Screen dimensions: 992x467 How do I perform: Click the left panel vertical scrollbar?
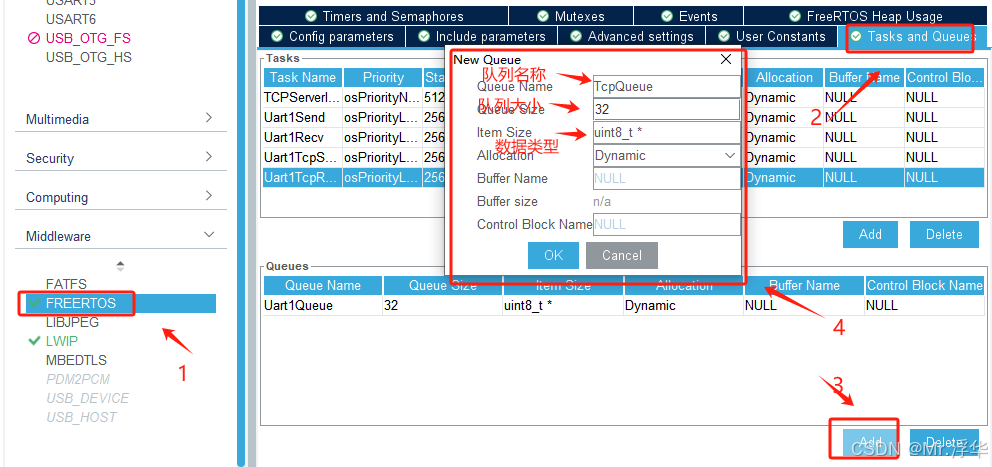[x=241, y=233]
